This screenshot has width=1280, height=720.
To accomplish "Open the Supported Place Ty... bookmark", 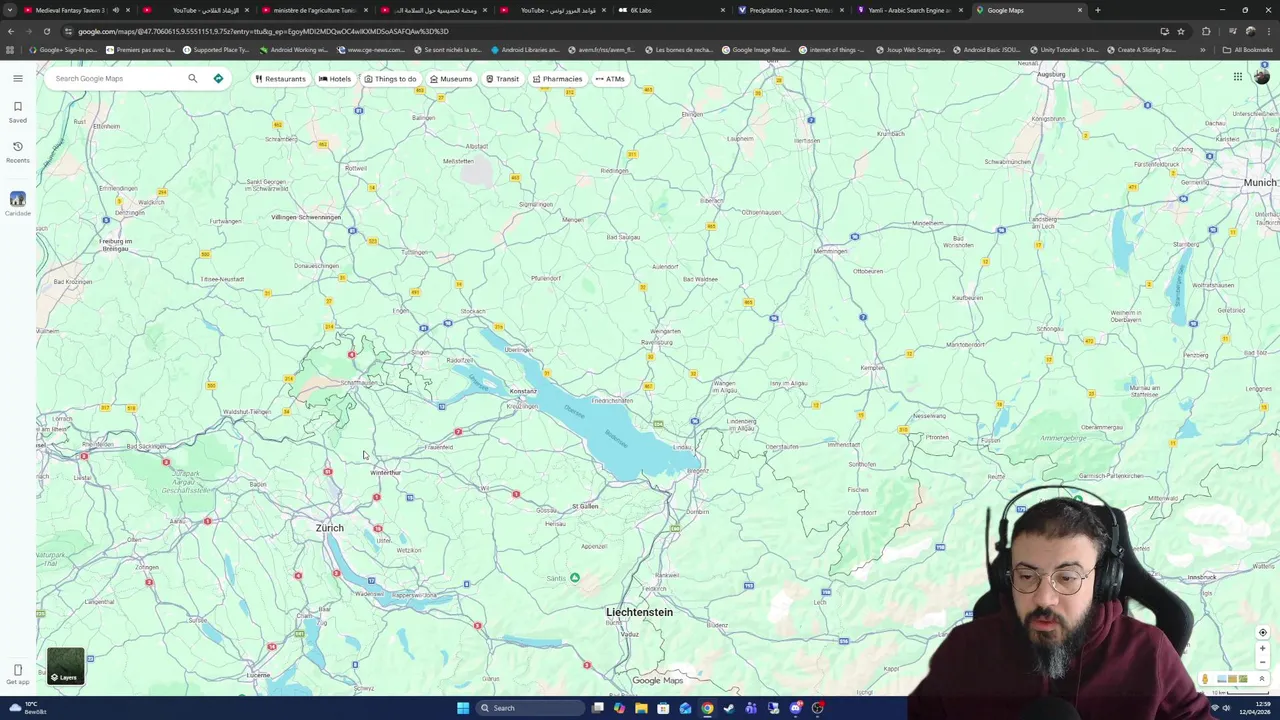I will tap(216, 50).
